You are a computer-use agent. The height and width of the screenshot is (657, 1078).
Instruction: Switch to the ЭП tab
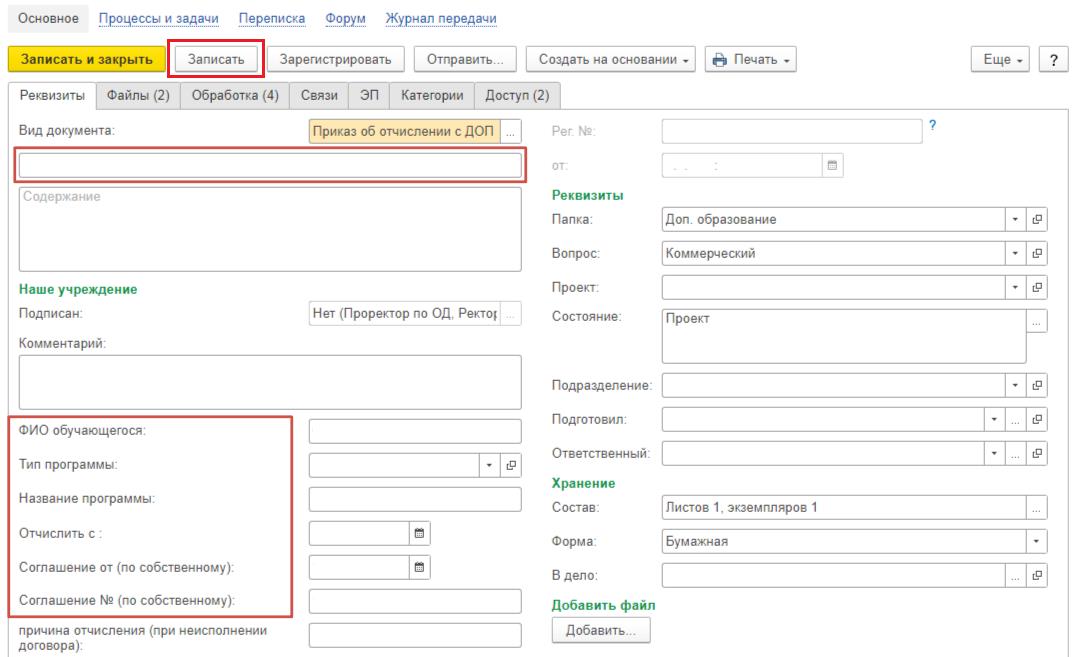click(x=369, y=96)
